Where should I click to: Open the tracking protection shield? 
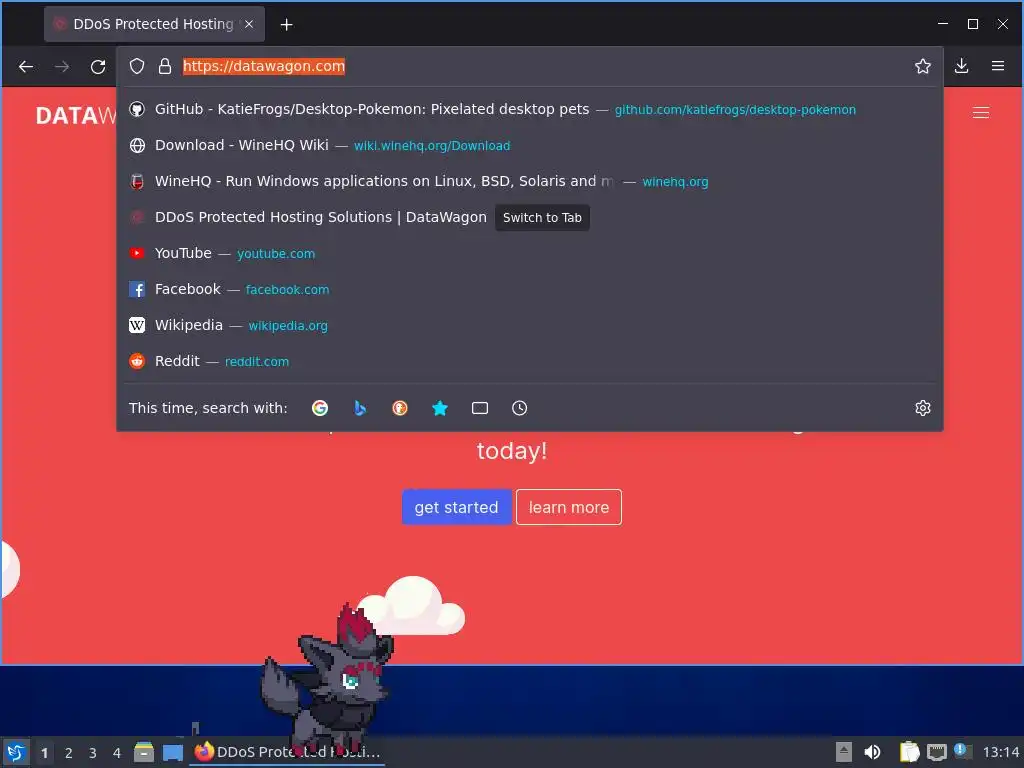click(x=136, y=66)
